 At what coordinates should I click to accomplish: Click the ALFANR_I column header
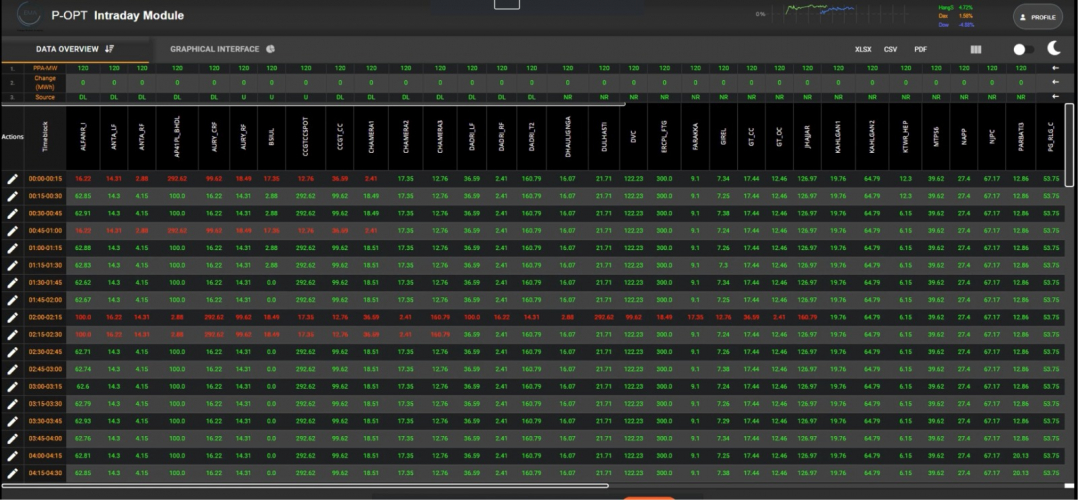83,137
